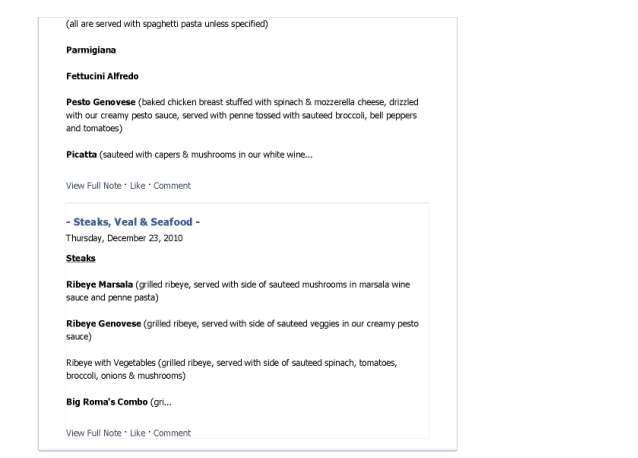The width and height of the screenshot is (638, 458).
Task: Click the truncated white wine ellipsis text
Action: pos(288,155)
